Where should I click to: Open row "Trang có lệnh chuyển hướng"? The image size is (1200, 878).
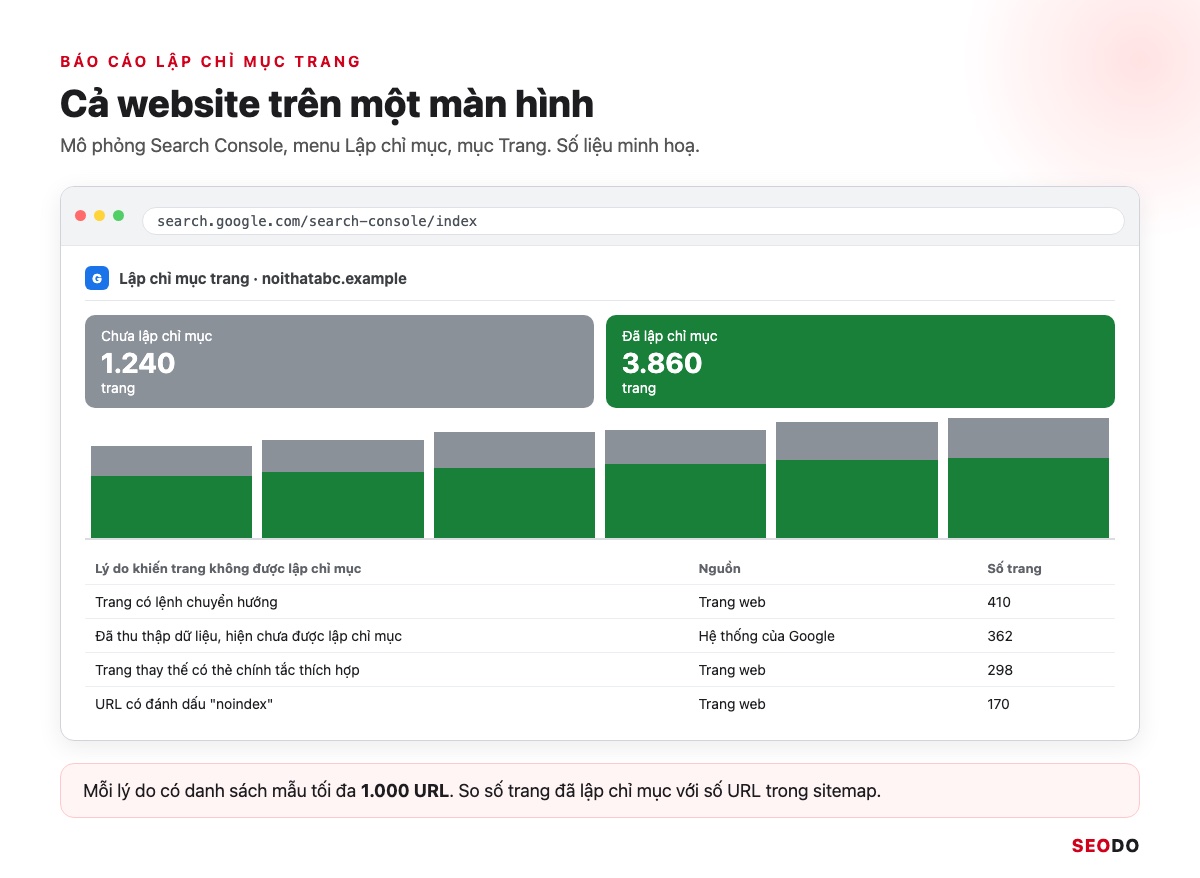click(600, 602)
